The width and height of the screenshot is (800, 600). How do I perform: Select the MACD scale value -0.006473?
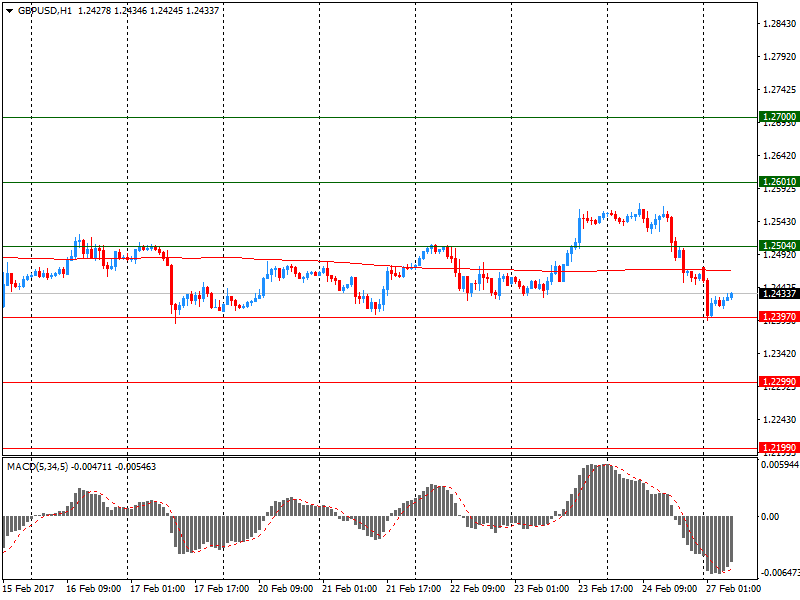pos(780,573)
